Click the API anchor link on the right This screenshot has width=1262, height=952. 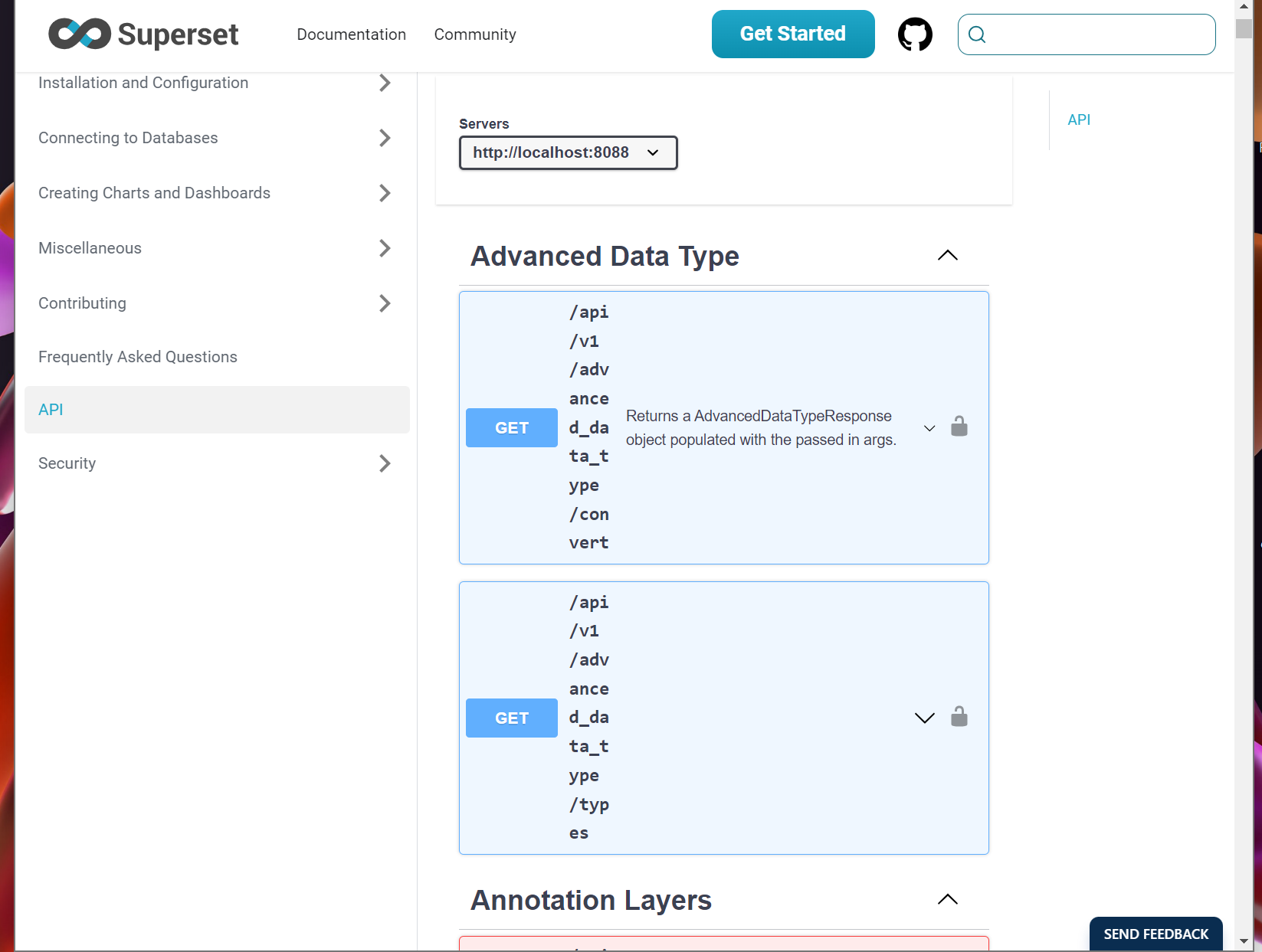click(x=1079, y=119)
